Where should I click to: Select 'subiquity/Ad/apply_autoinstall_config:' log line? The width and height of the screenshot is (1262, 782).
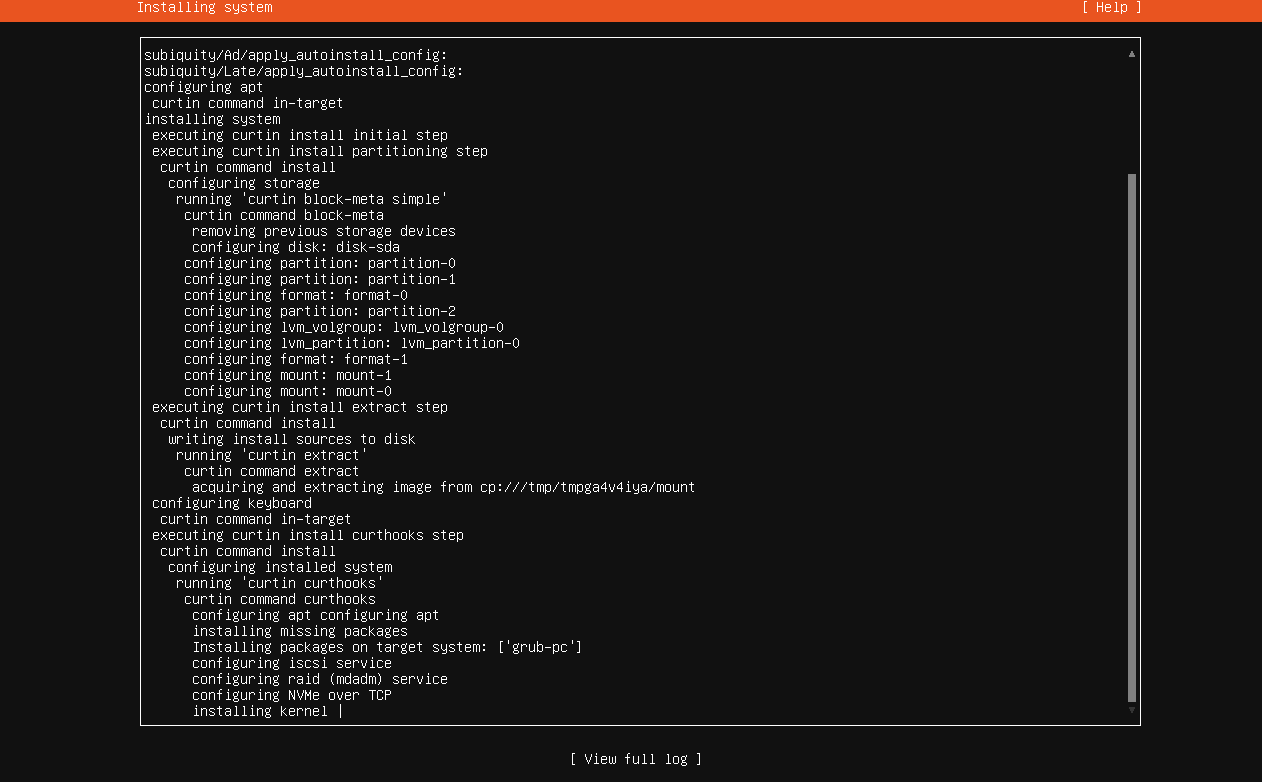296,55
